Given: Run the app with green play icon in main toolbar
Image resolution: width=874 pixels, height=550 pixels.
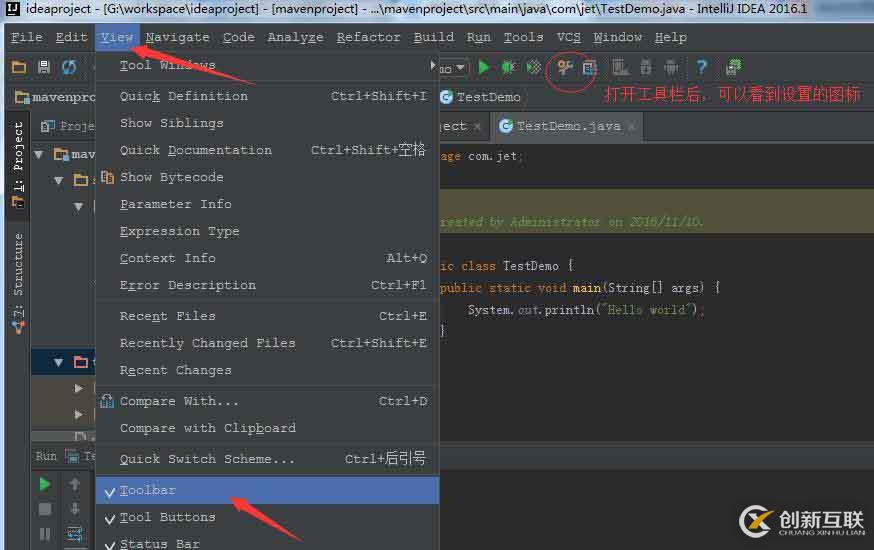Looking at the screenshot, I should 484,68.
